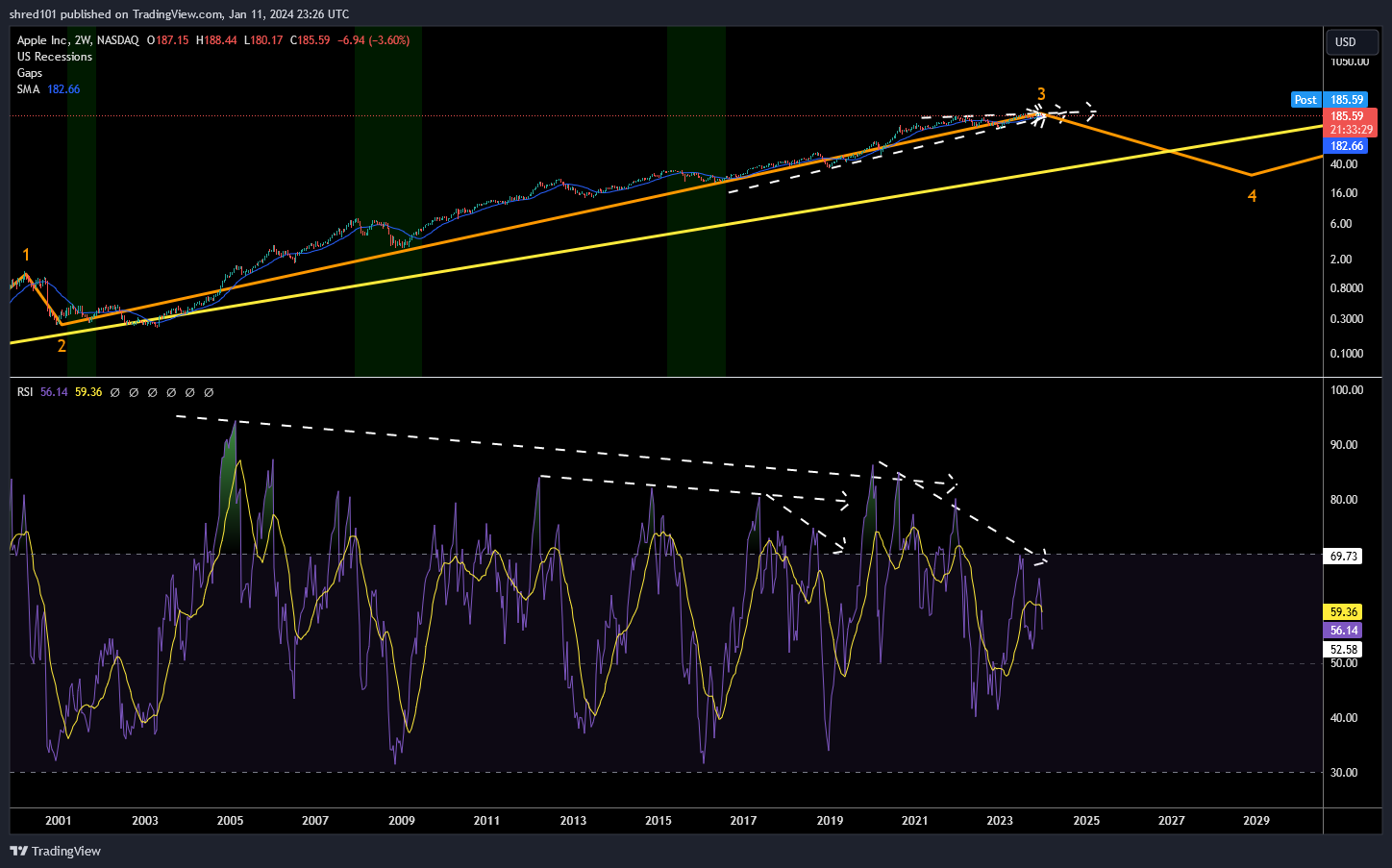The width and height of the screenshot is (1392, 868).
Task: Click the 2029 year label on time axis
Action: (x=1256, y=821)
